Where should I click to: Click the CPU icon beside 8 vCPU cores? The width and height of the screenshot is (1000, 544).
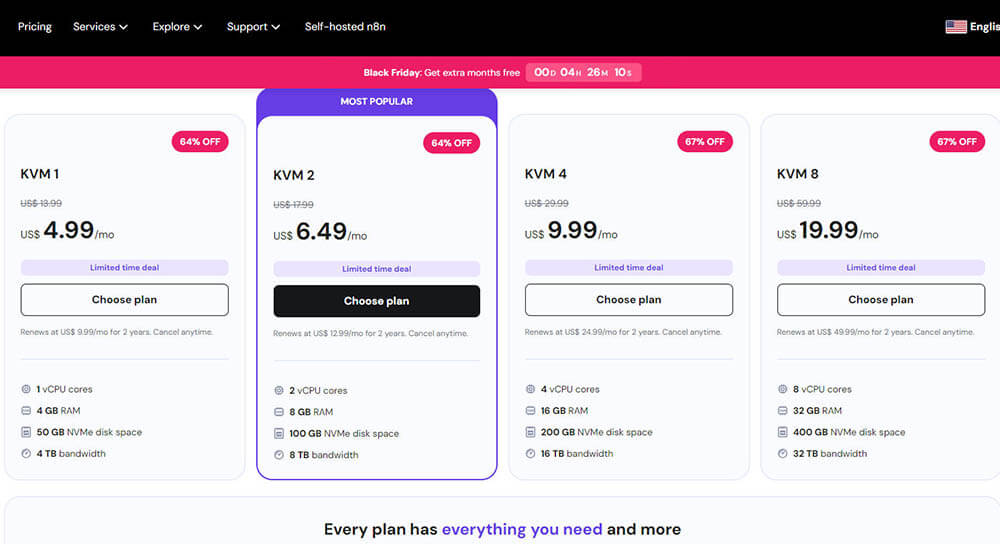point(782,389)
